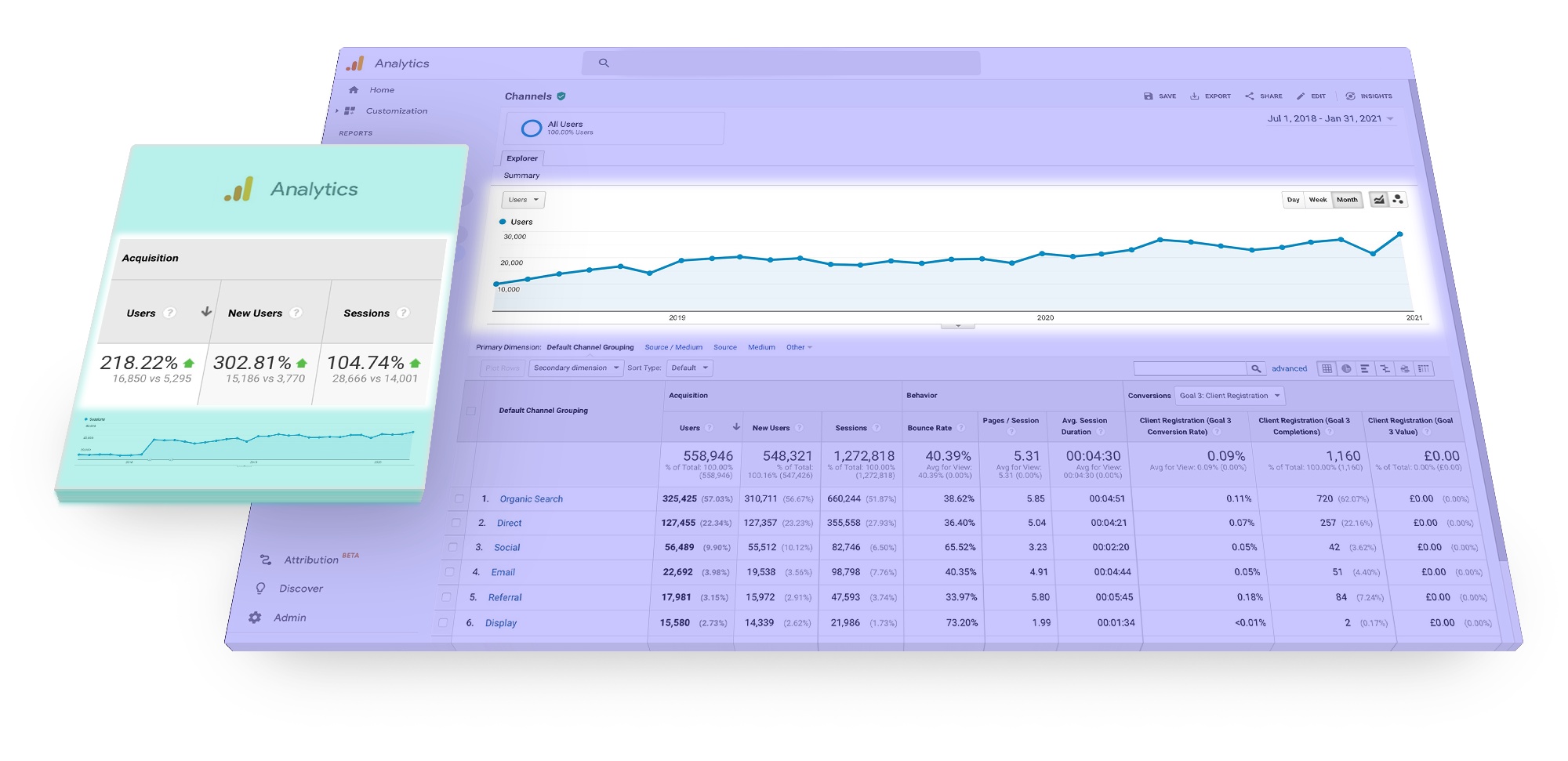Select the performance bar view icon

click(1365, 368)
